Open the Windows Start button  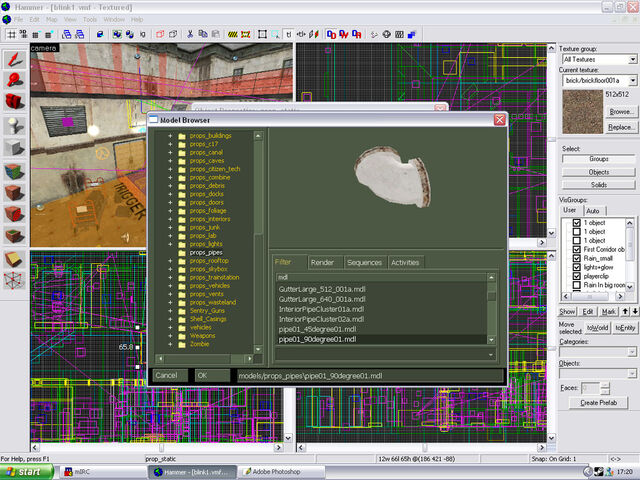[x=27, y=472]
